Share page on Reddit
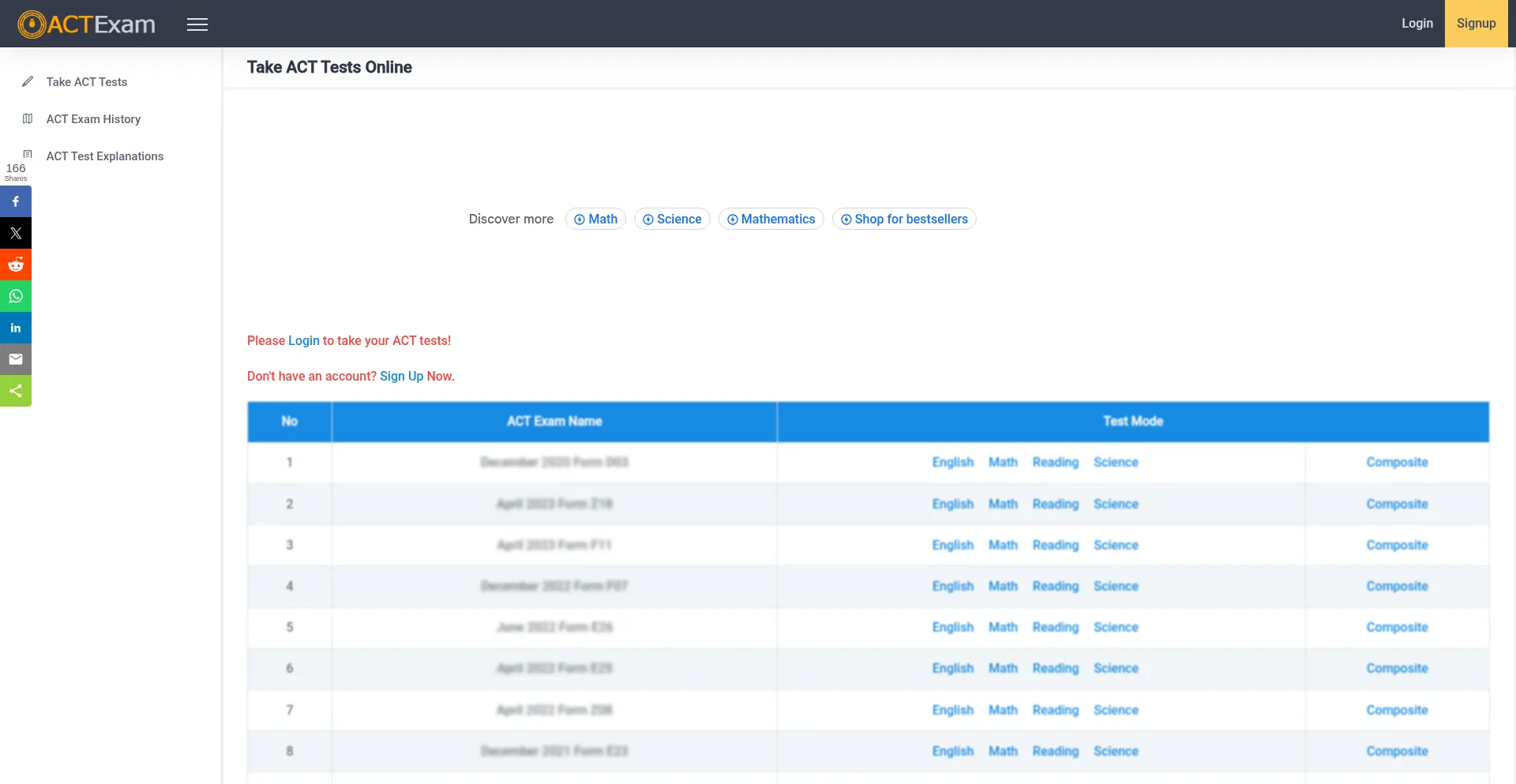 16,264
